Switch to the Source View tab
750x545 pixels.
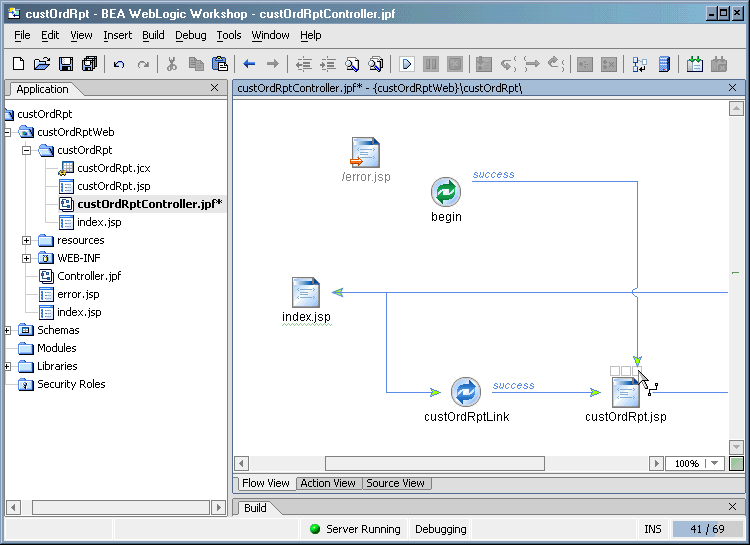pos(396,483)
